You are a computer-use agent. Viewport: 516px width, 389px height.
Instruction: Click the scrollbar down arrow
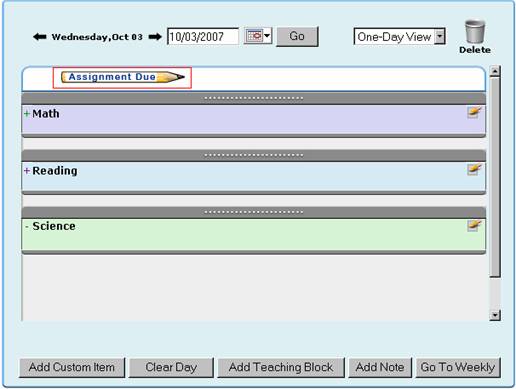point(495,315)
